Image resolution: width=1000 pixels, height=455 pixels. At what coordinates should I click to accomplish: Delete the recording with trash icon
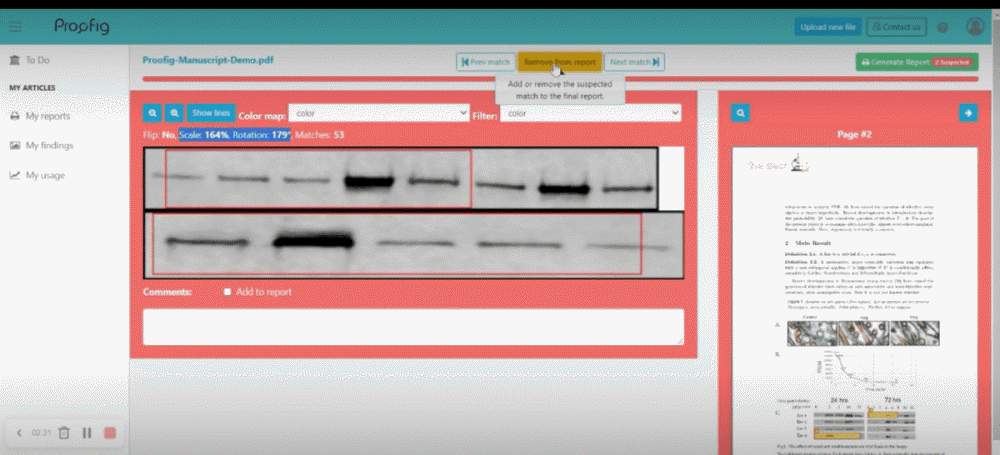[x=64, y=433]
